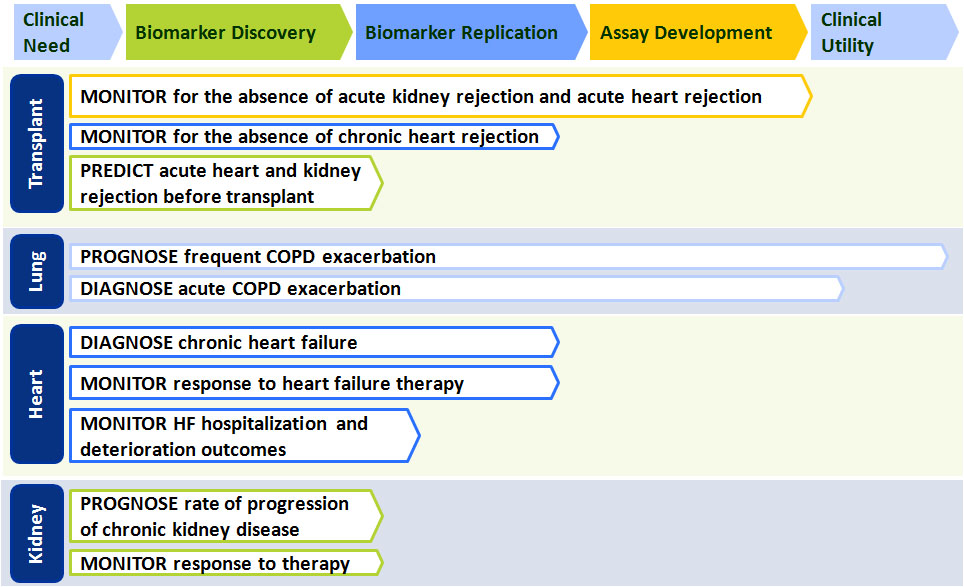Image resolution: width=964 pixels, height=587 pixels.
Task: Click arrow tip of PROGNOSE COPD bar
Action: tap(943, 256)
